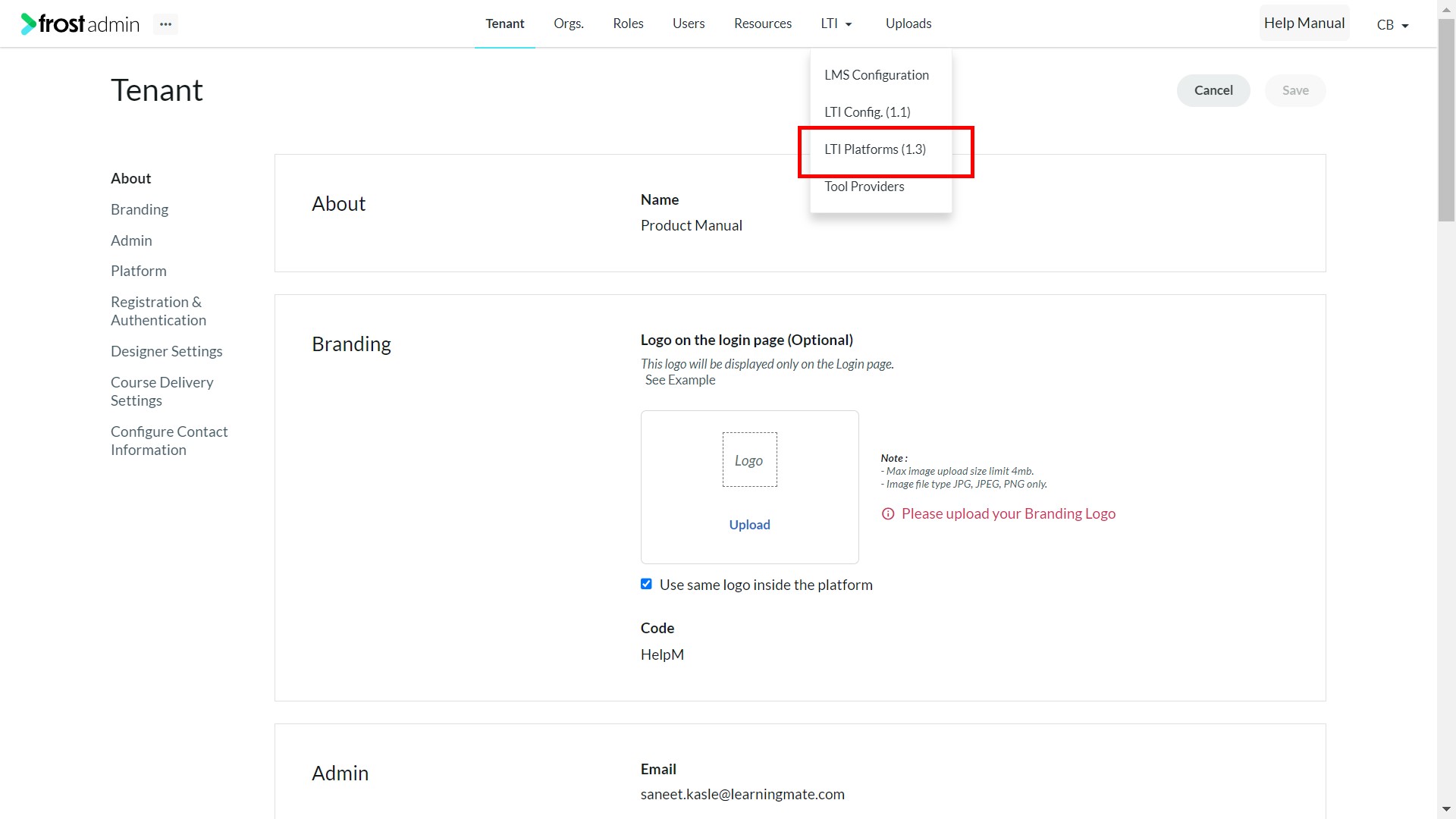Click the Upload link under Logo
Screen dimensions: 1456x819
tap(749, 525)
